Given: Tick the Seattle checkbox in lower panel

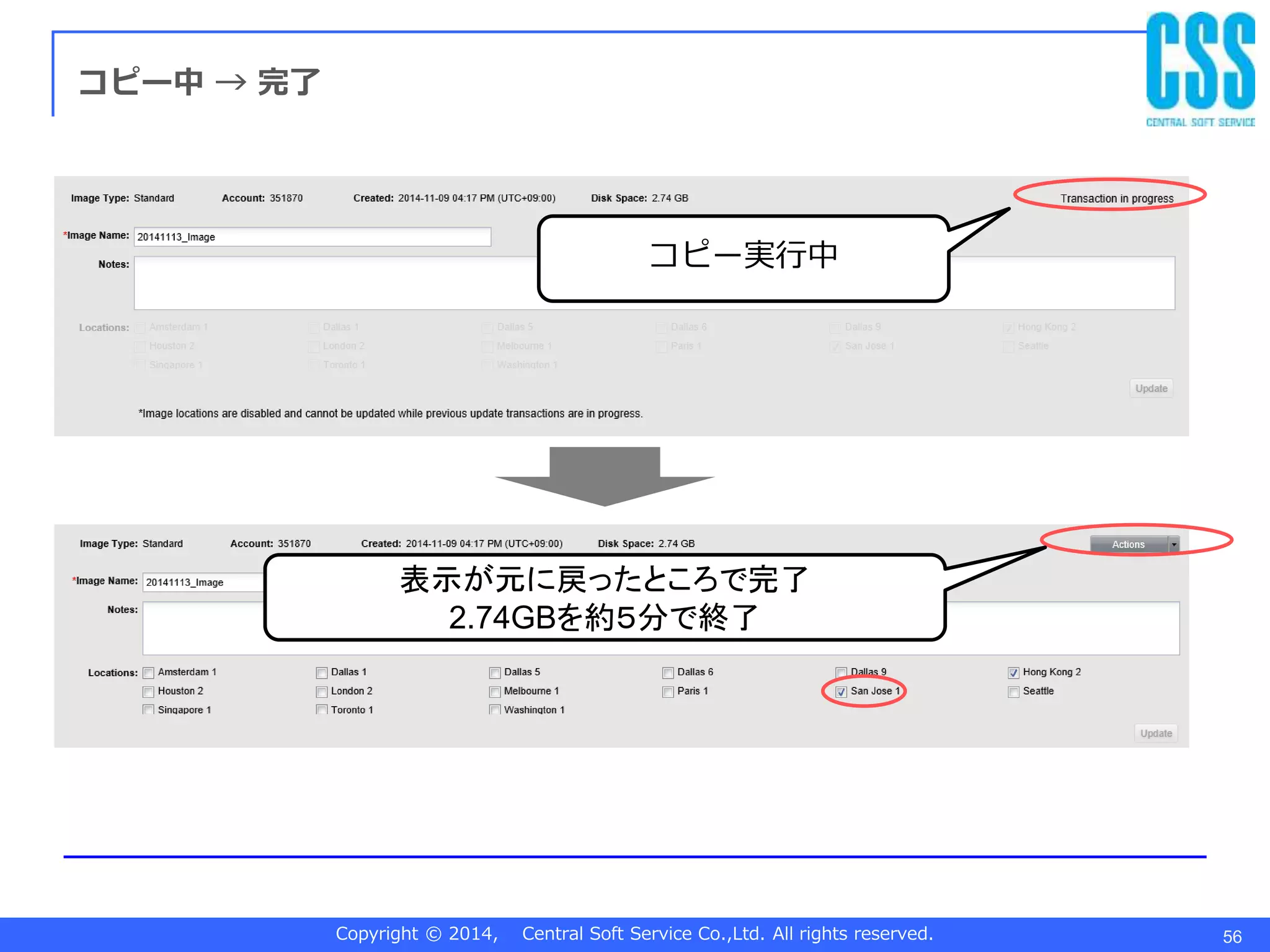Looking at the screenshot, I should click(1014, 692).
